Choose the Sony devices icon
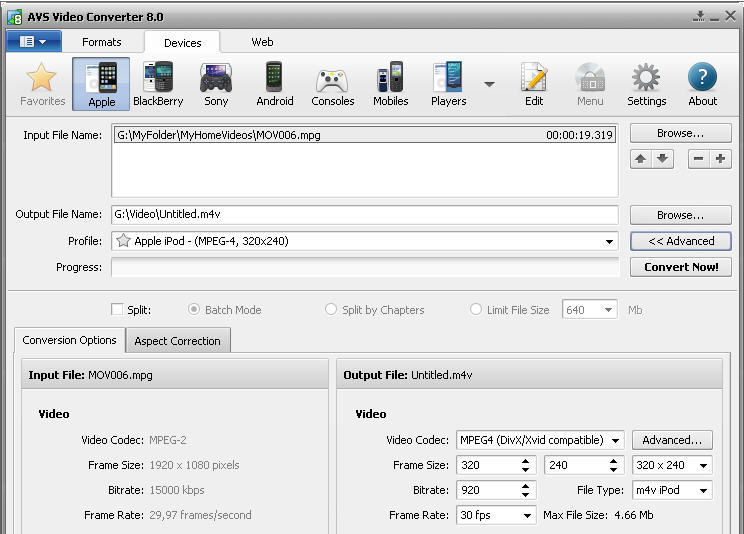The image size is (744, 534). 216,84
